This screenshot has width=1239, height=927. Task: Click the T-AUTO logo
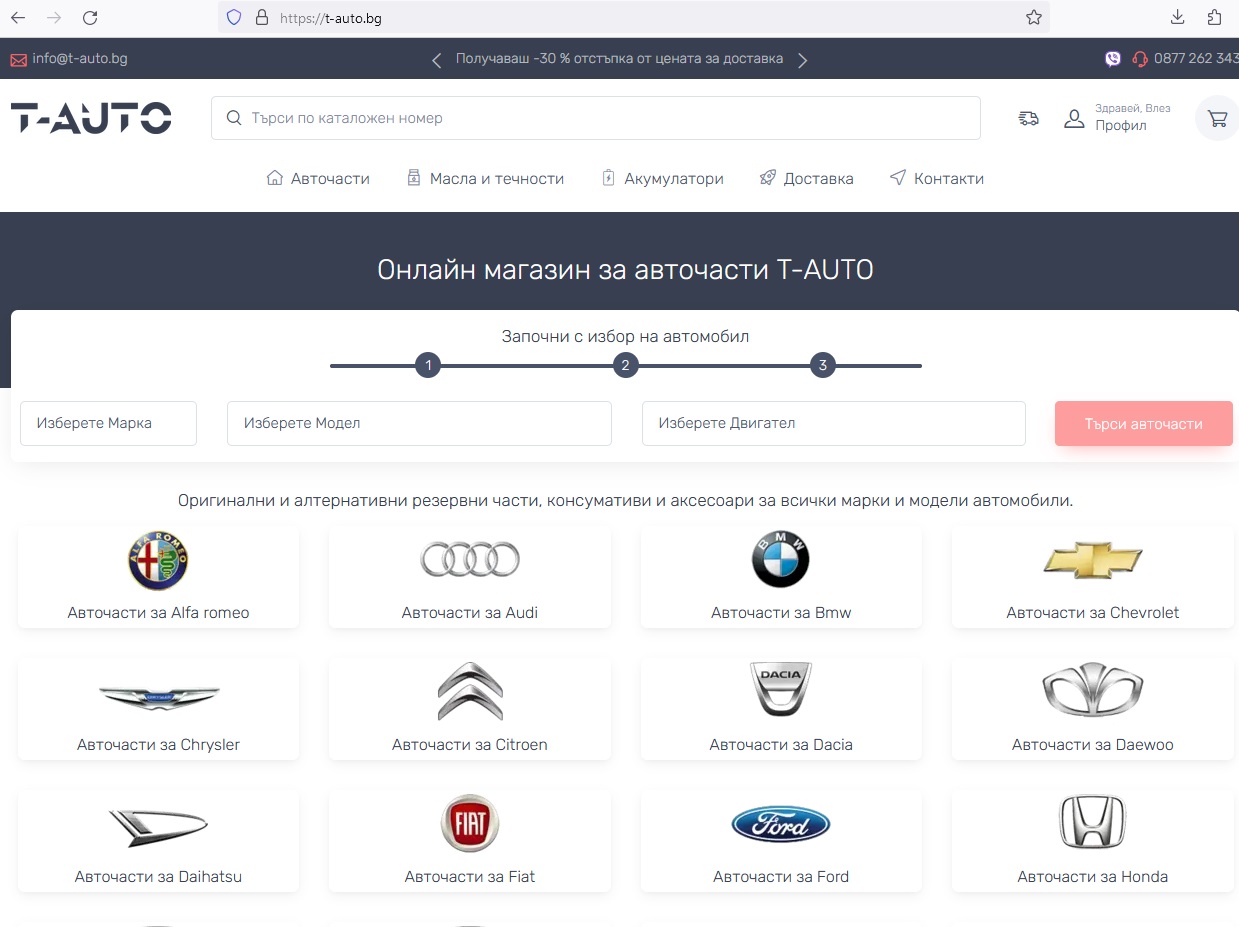pos(91,118)
